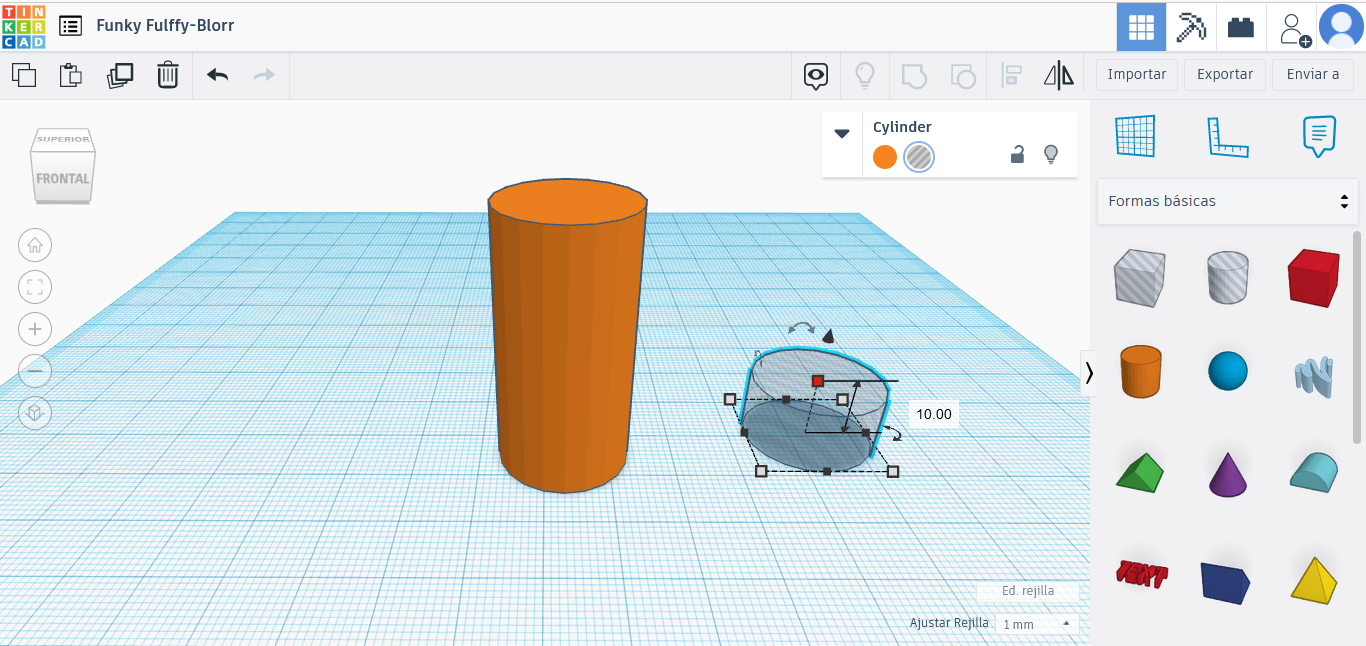Viewport: 1366px width, 646px height.
Task: Hide selected shape via inspector lightbulb
Action: click(1050, 154)
